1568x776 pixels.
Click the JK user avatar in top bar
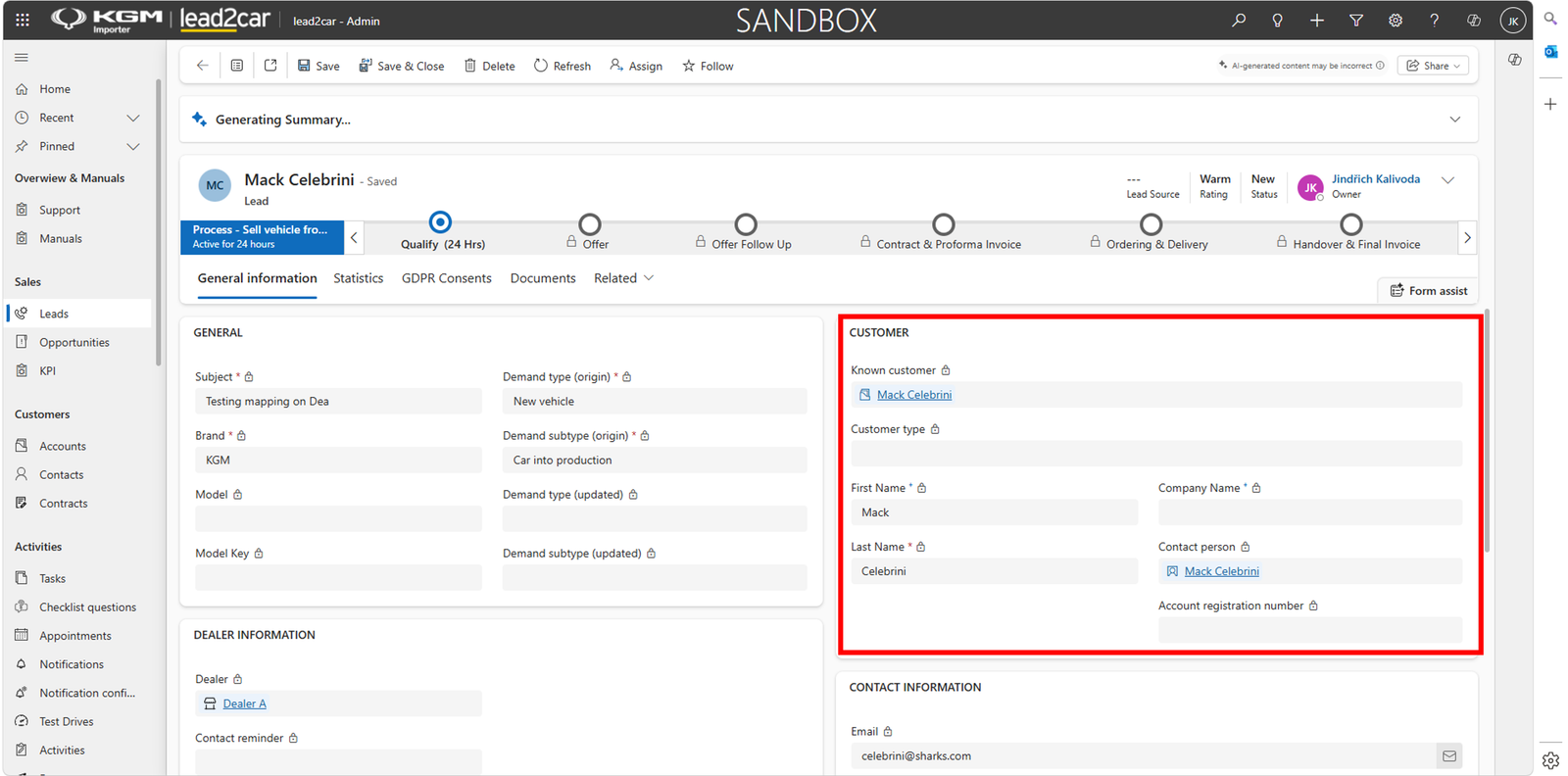[x=1513, y=21]
